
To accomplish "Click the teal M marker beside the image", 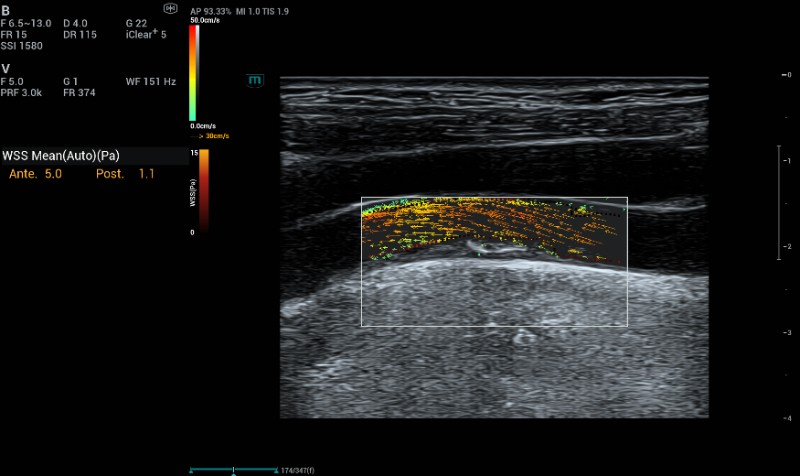I will (255, 79).
